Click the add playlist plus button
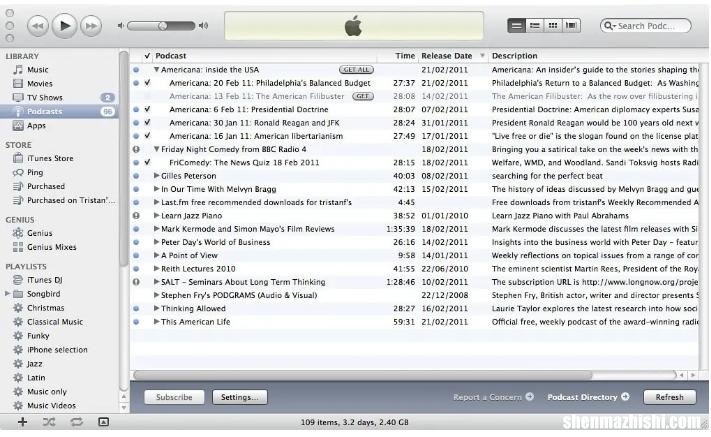 22,422
